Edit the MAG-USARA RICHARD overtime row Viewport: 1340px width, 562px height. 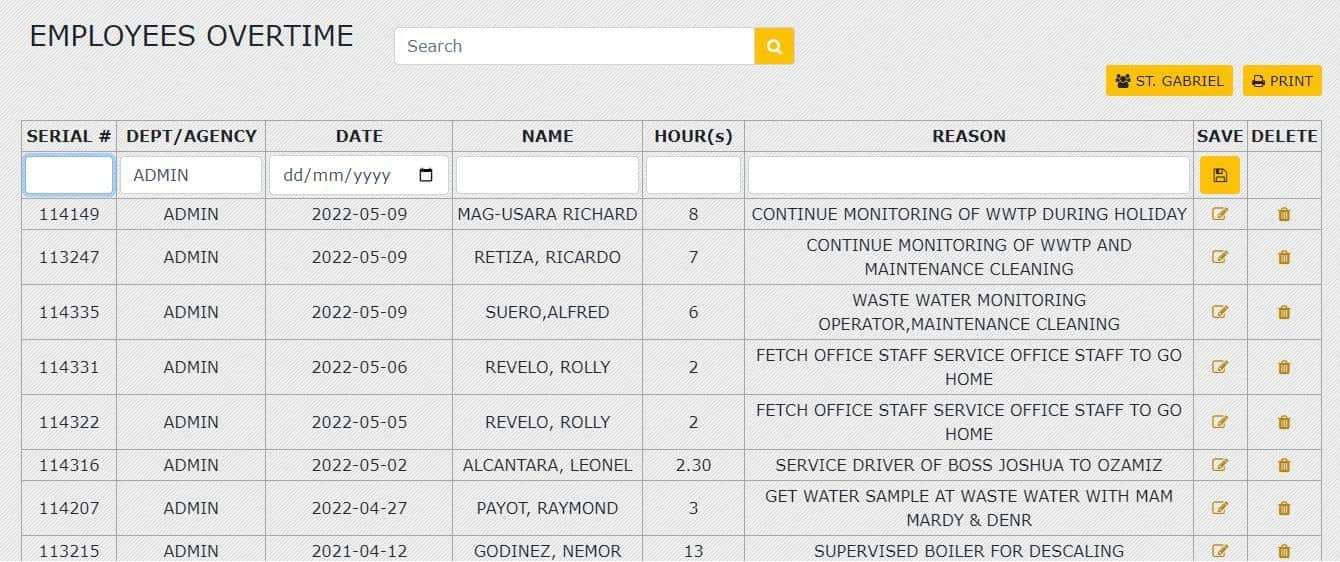(x=1219, y=213)
